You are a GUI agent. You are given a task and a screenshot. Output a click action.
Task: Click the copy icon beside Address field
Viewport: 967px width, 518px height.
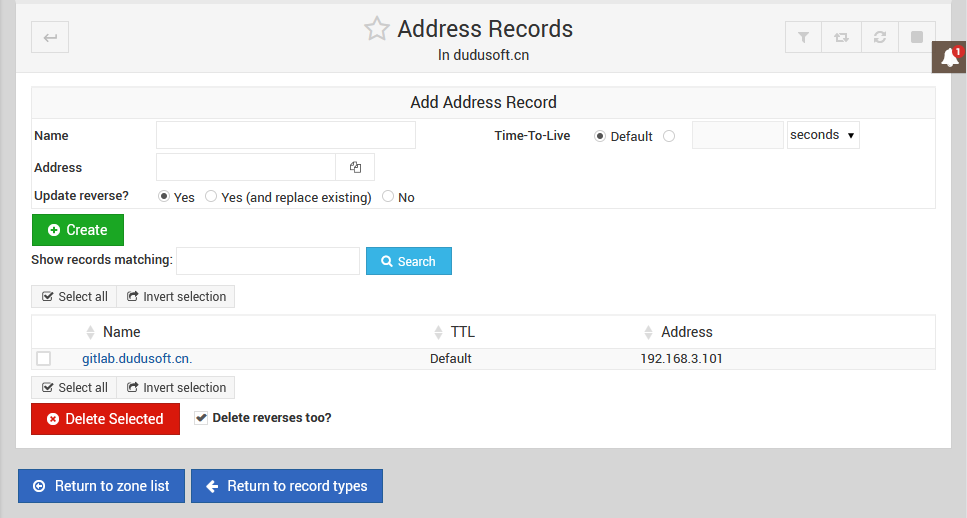355,167
